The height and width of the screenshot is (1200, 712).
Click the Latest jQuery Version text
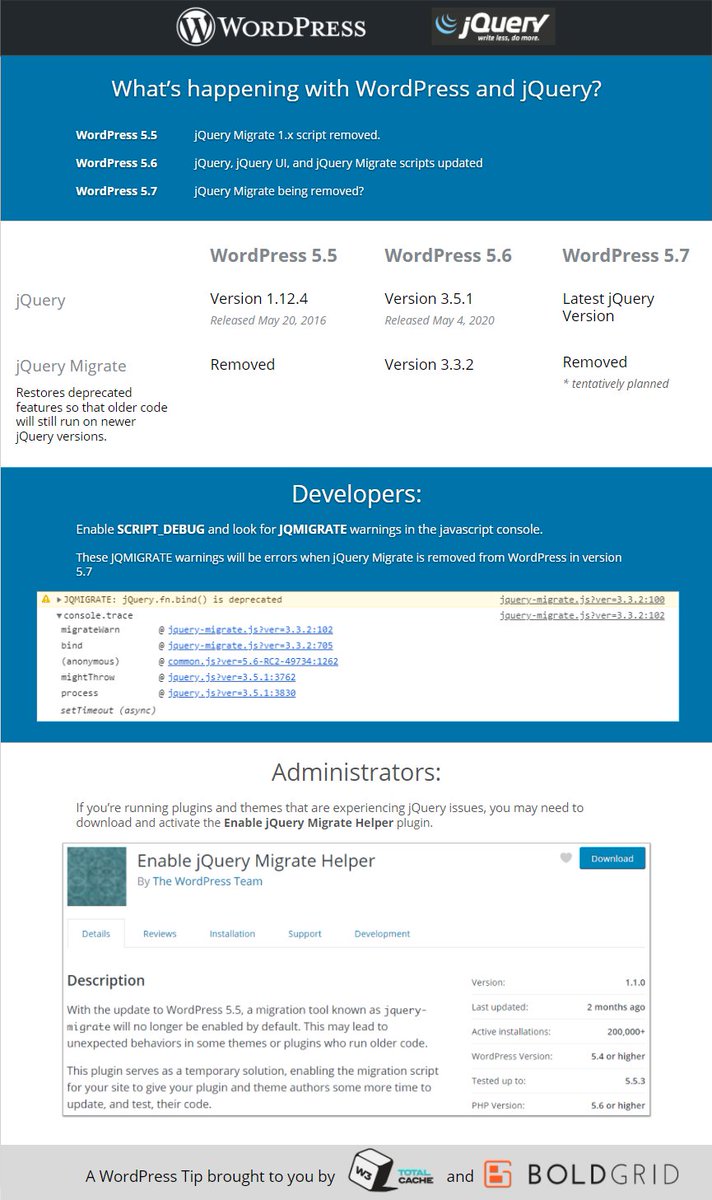tap(608, 307)
